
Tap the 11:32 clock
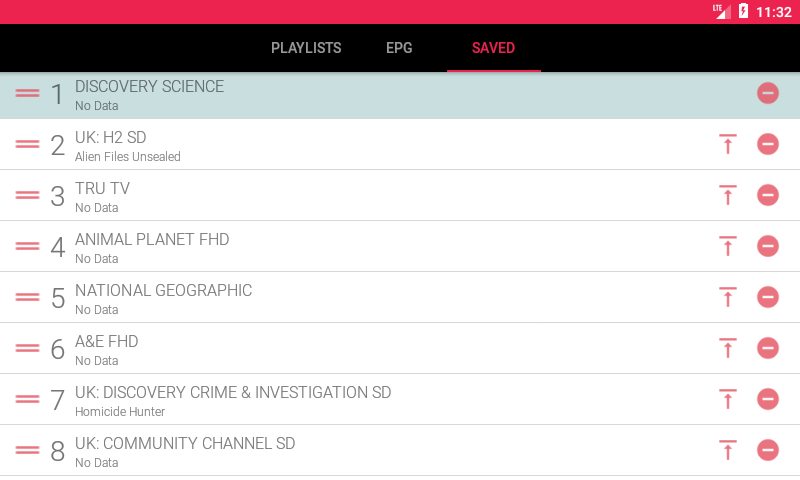(x=773, y=12)
